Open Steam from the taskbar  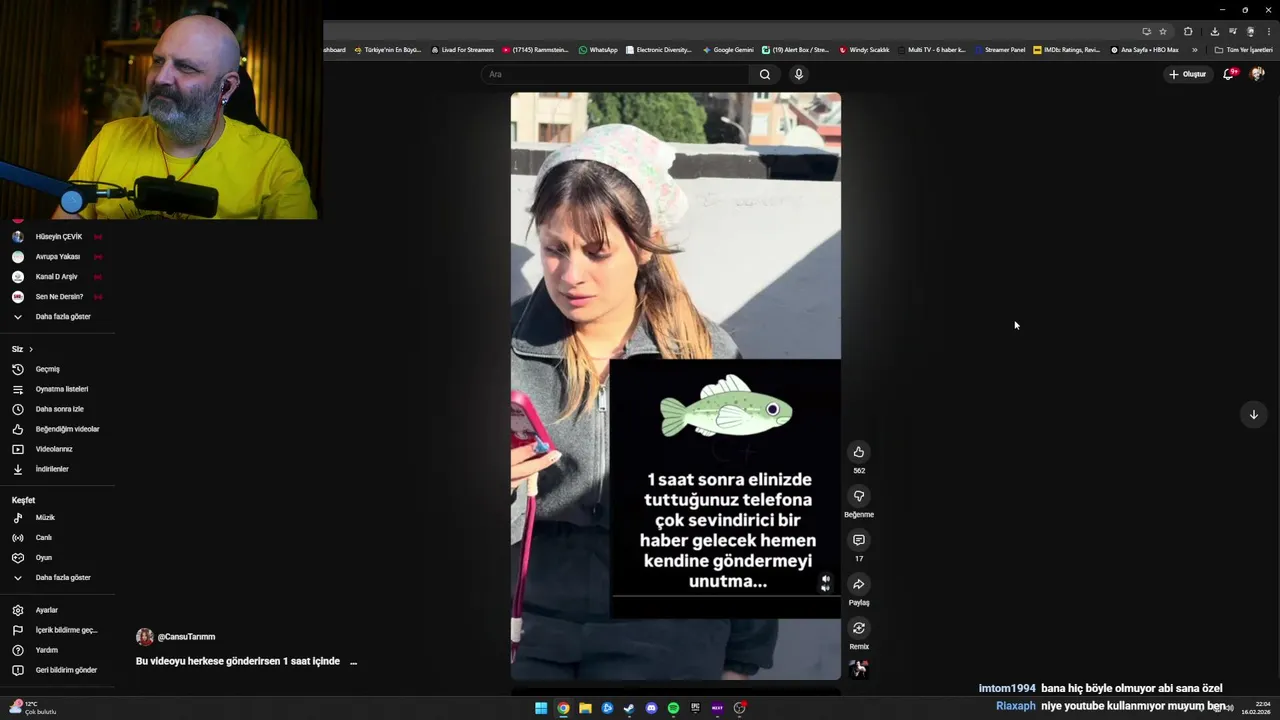629,708
